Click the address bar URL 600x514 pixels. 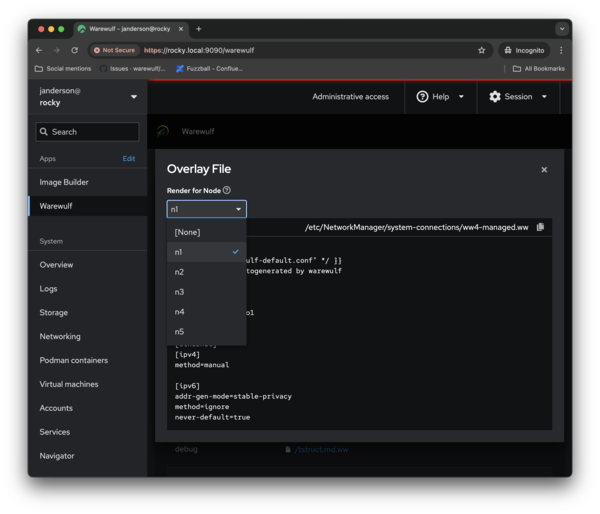click(199, 50)
